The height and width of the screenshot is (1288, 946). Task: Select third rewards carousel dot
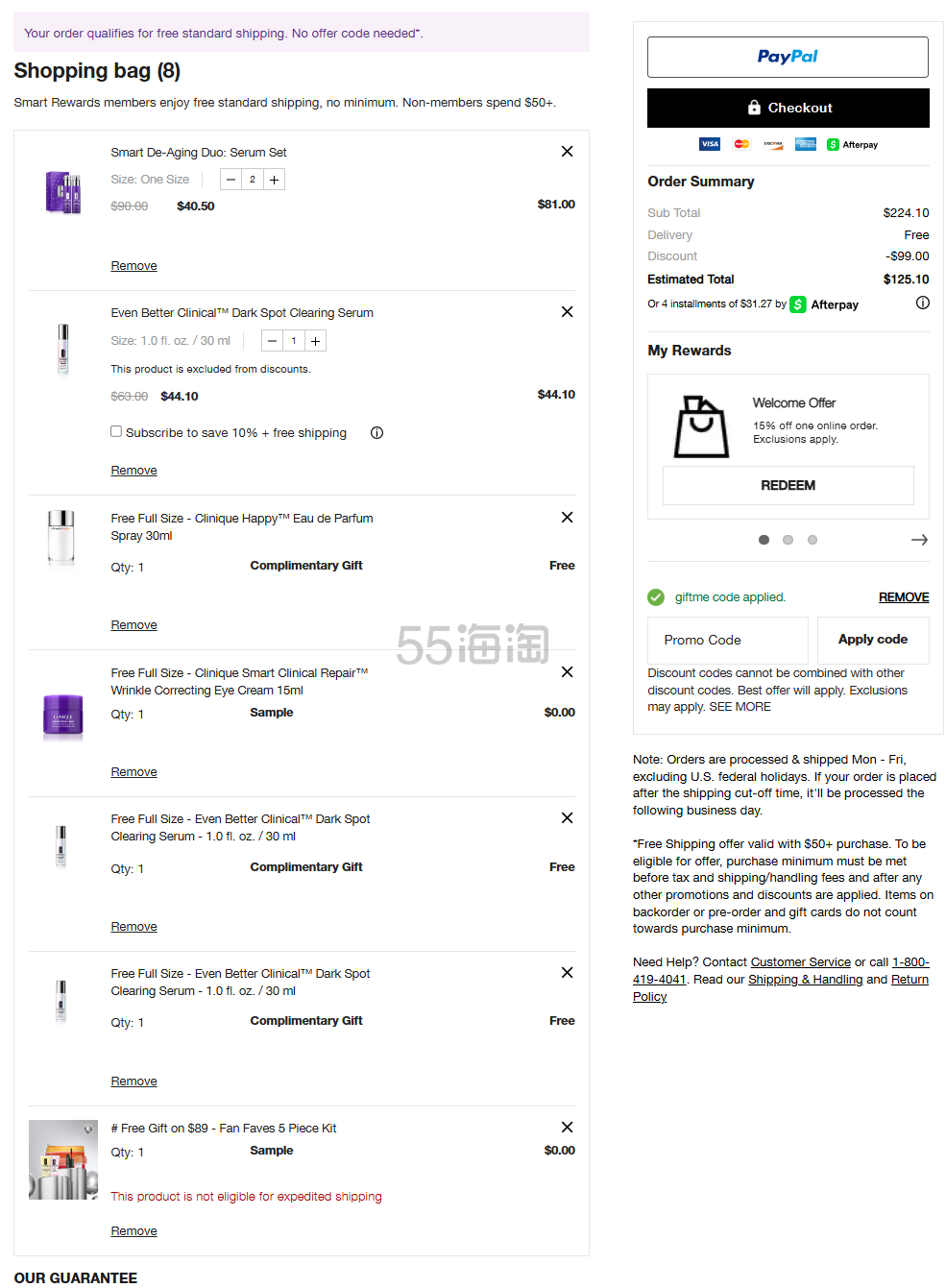click(x=813, y=540)
